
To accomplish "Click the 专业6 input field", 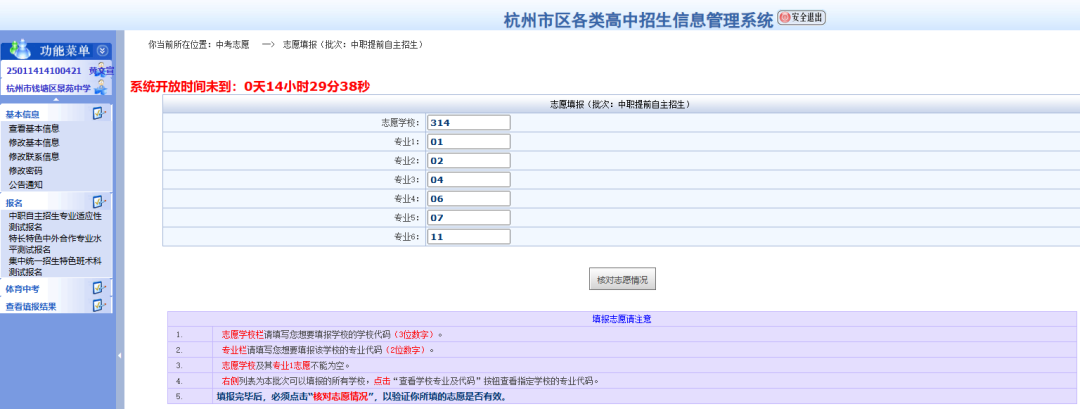I will [468, 237].
